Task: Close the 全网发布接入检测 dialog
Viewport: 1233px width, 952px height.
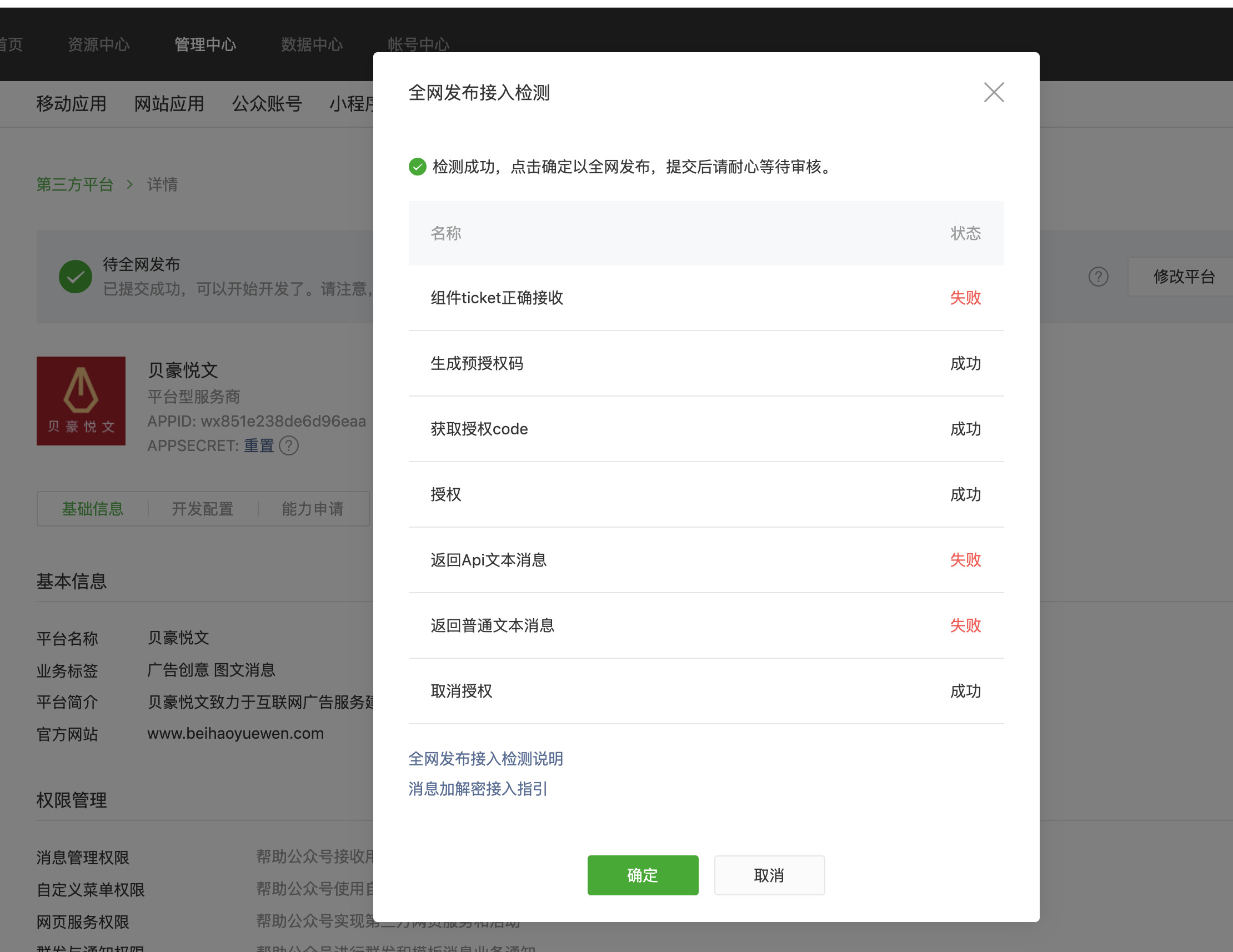Action: [x=993, y=92]
